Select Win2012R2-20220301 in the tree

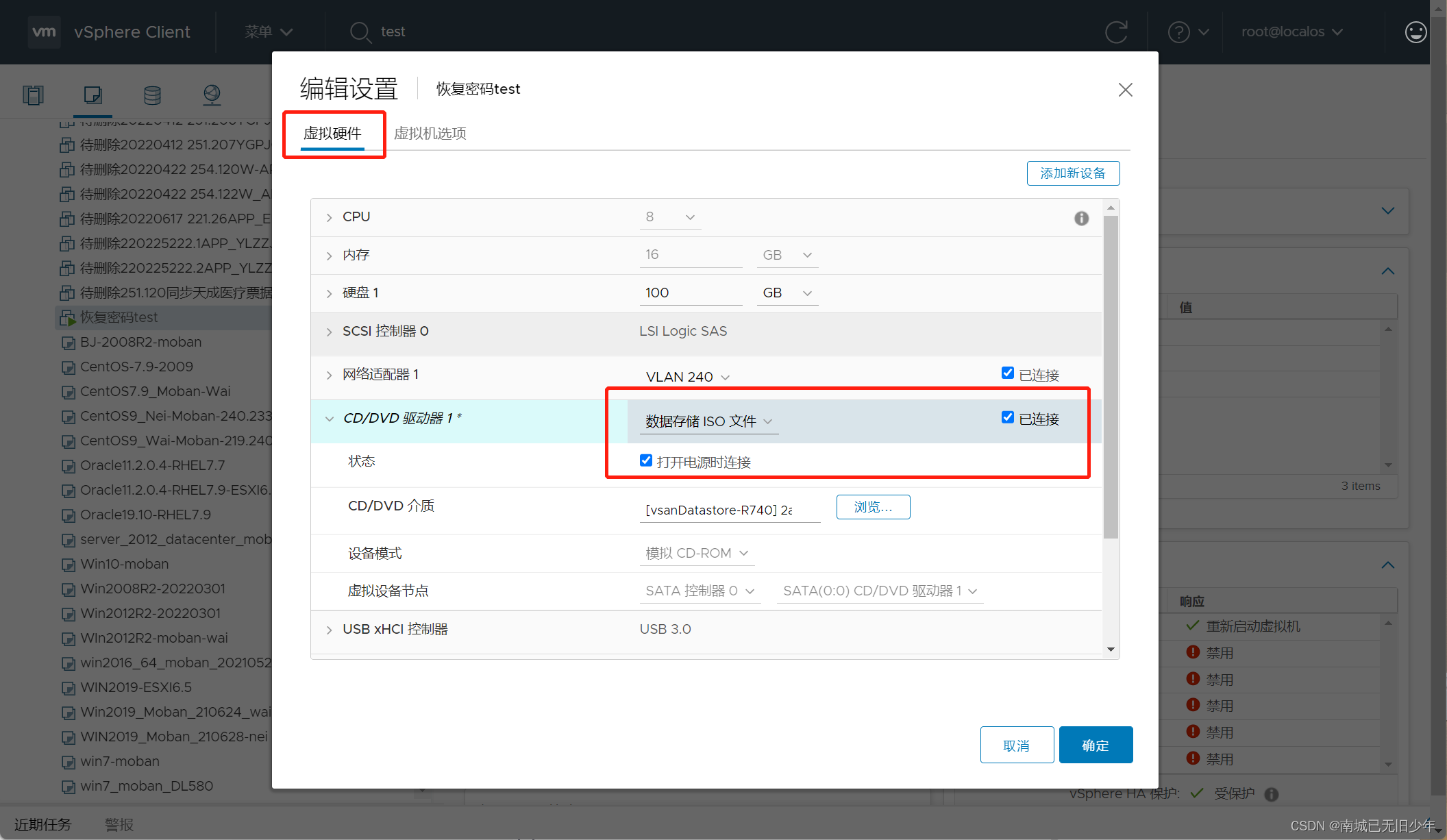[x=150, y=614]
